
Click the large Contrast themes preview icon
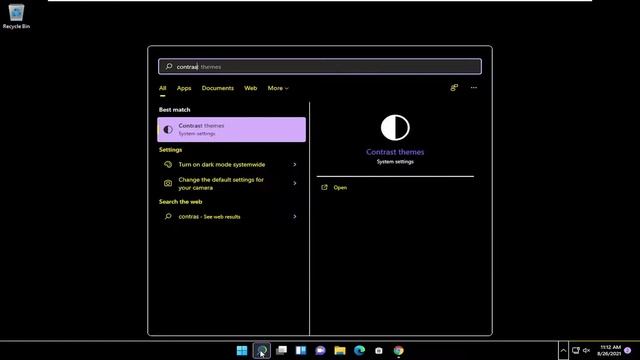tap(395, 128)
